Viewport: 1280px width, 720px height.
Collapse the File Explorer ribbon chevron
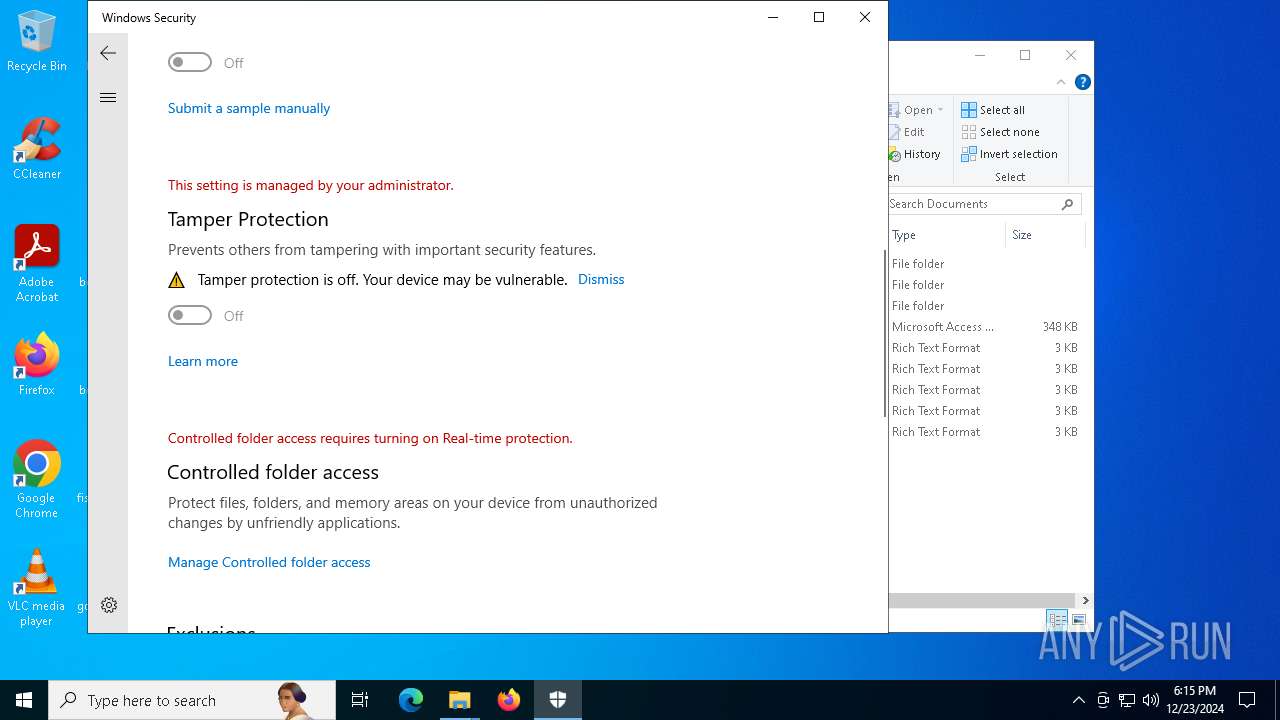pyautogui.click(x=1061, y=82)
